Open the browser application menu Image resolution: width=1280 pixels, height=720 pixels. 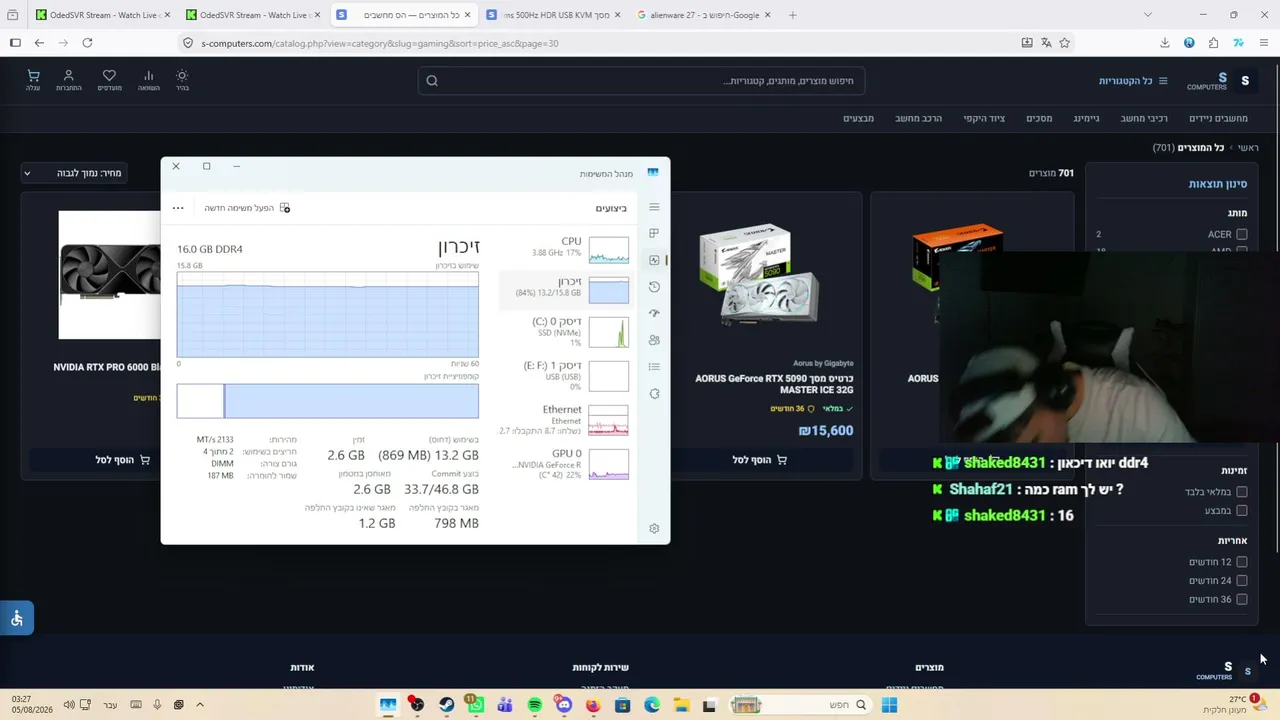click(1264, 43)
